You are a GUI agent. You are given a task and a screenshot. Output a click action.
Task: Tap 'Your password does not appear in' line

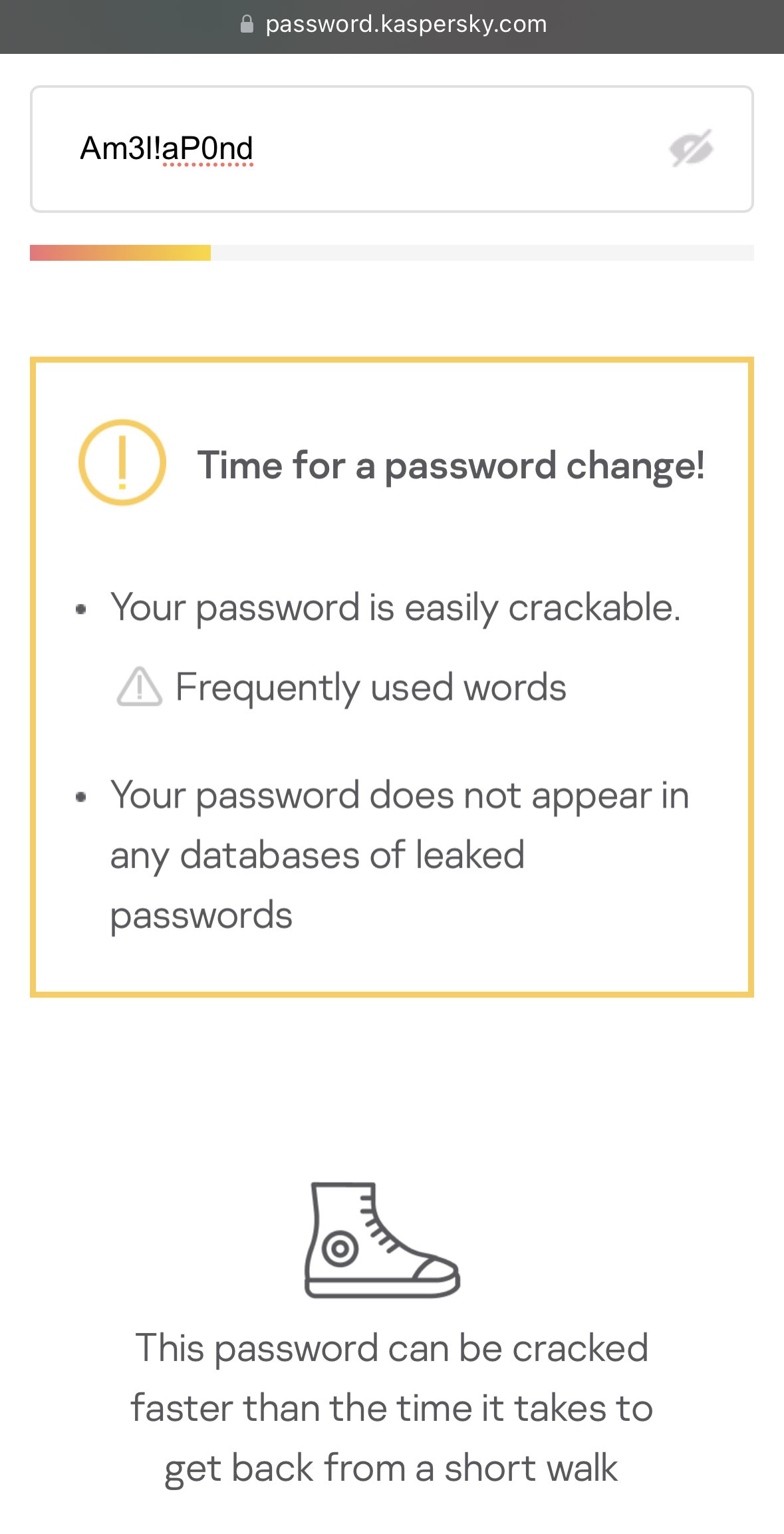(x=400, y=796)
